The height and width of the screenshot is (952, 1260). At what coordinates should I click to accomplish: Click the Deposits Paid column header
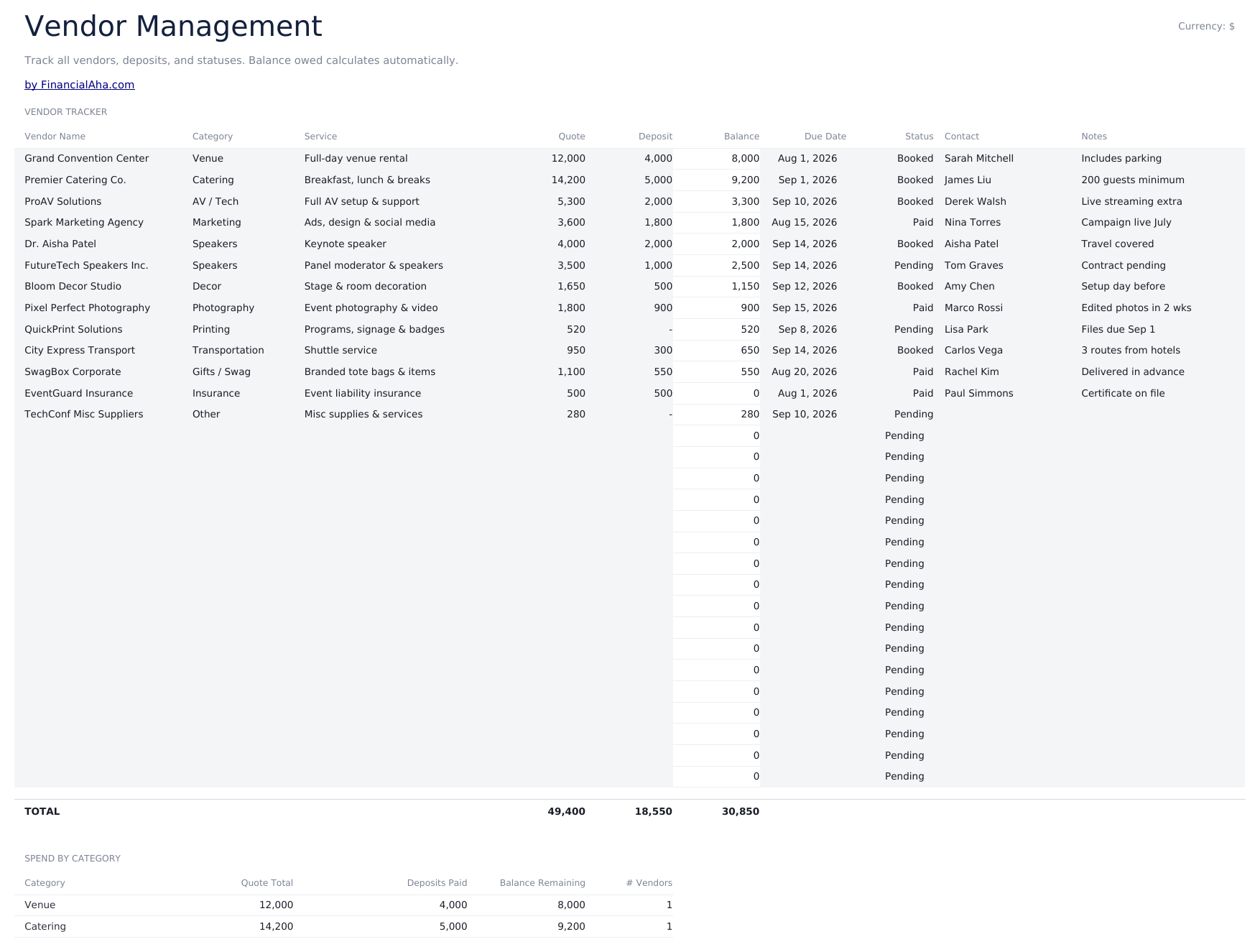pos(437,883)
